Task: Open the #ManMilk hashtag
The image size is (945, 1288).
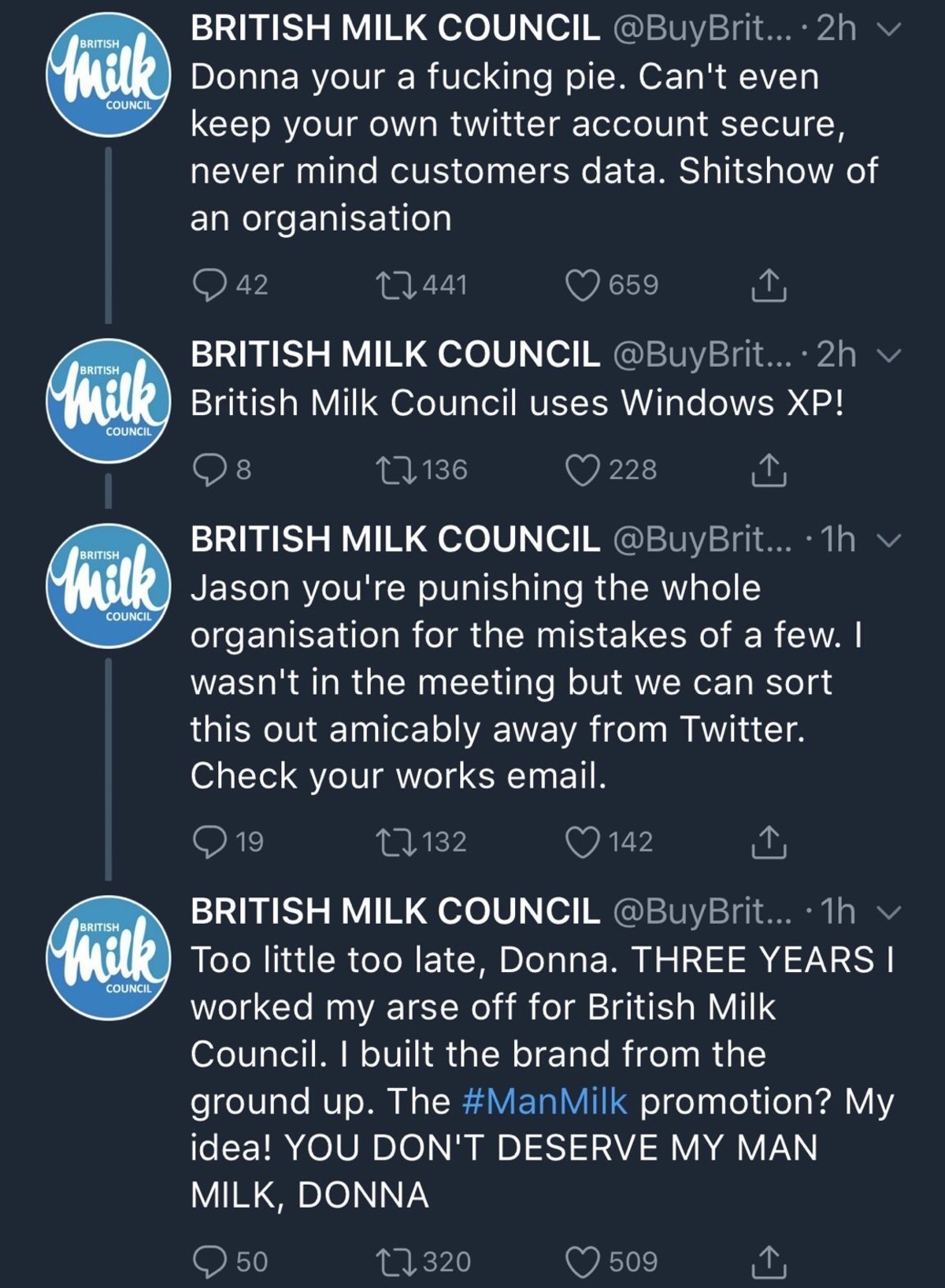Action: (x=545, y=1101)
